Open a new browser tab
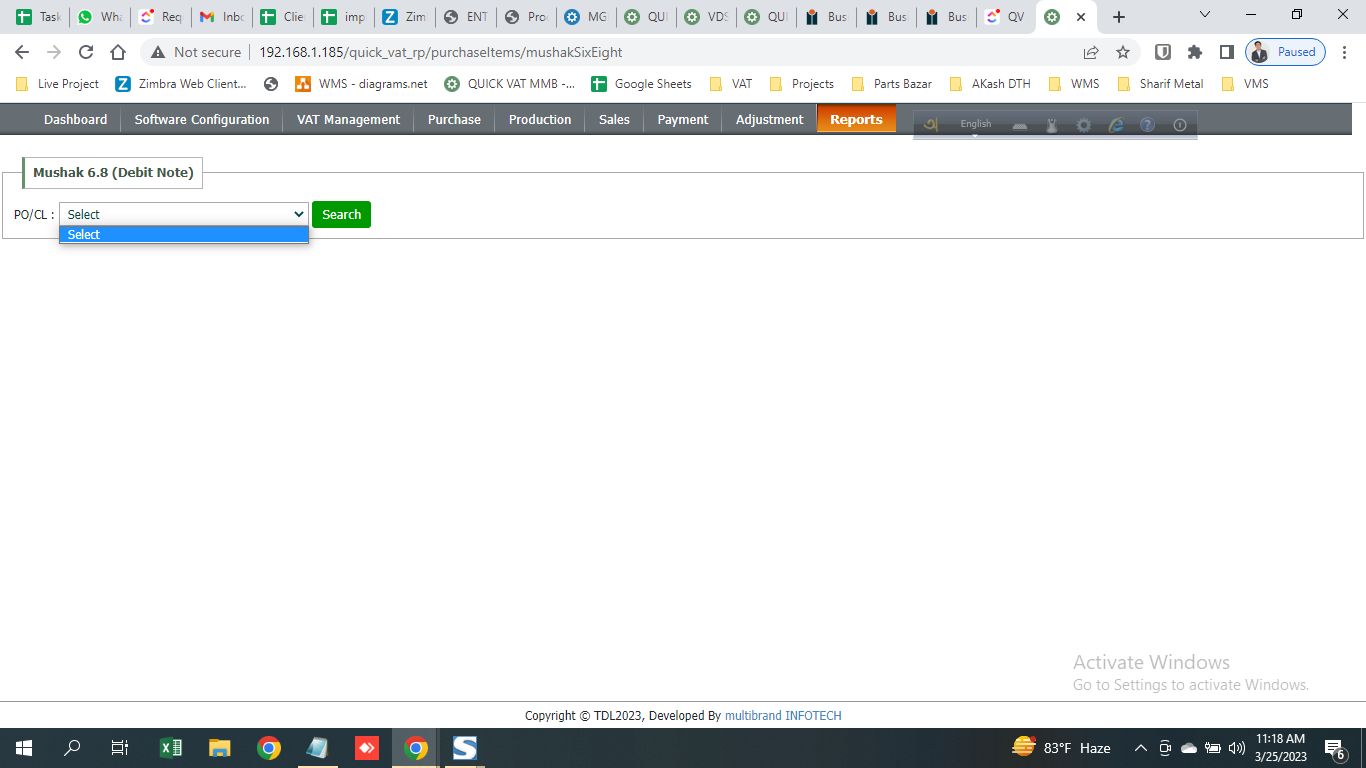 coord(1119,17)
